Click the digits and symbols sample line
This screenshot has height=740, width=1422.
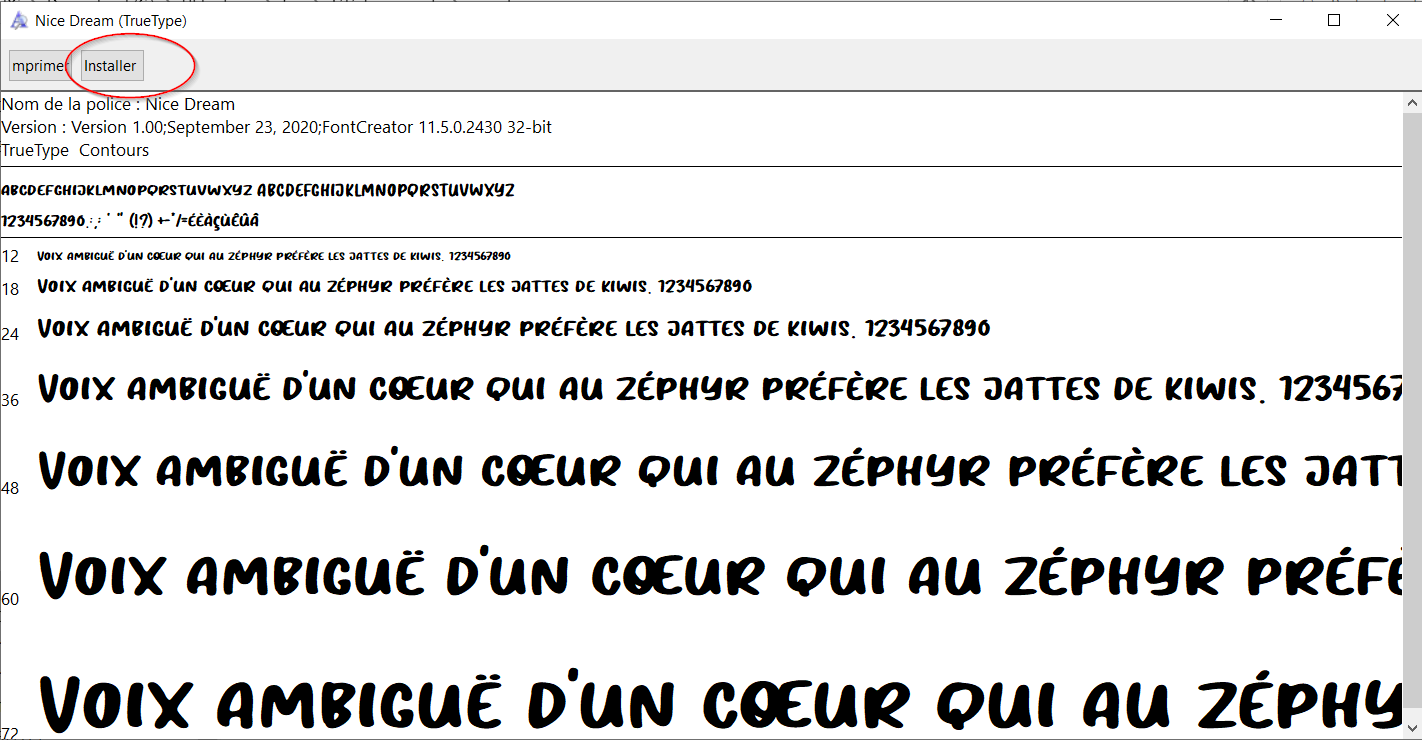point(130,220)
